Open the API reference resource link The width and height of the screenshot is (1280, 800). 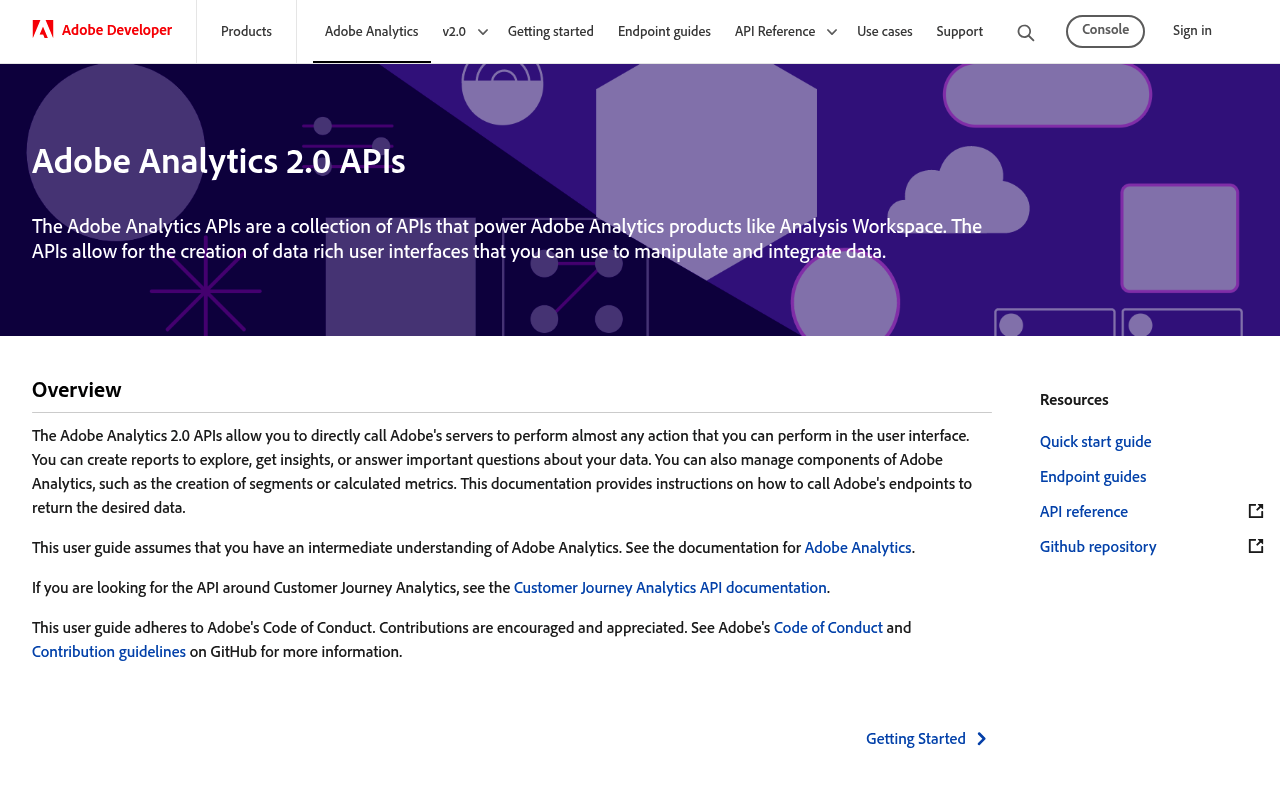(x=1084, y=511)
